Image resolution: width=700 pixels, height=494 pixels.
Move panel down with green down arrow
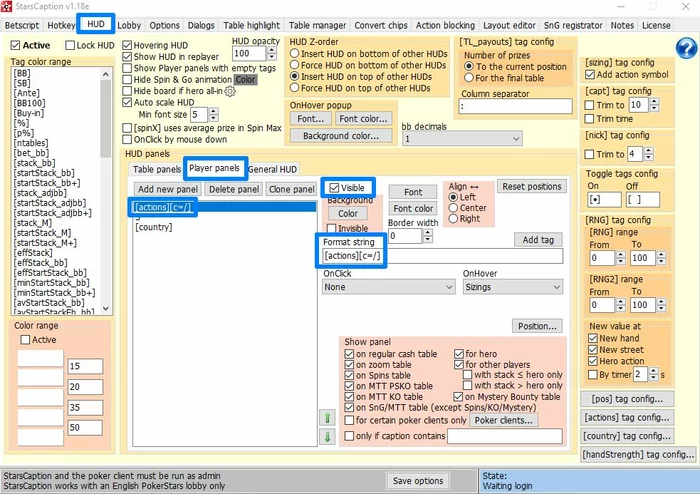click(327, 436)
